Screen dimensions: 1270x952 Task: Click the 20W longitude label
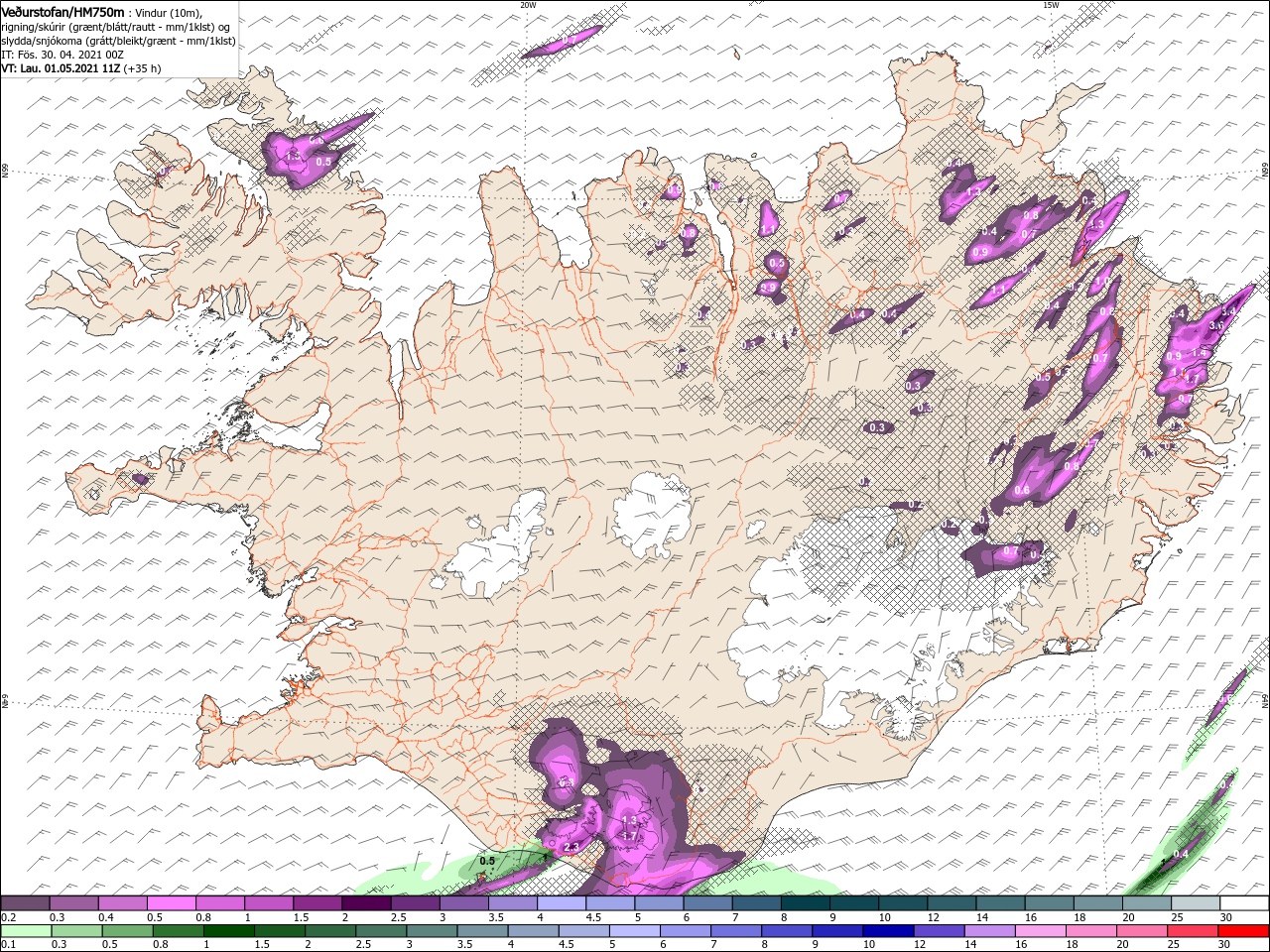(528, 4)
